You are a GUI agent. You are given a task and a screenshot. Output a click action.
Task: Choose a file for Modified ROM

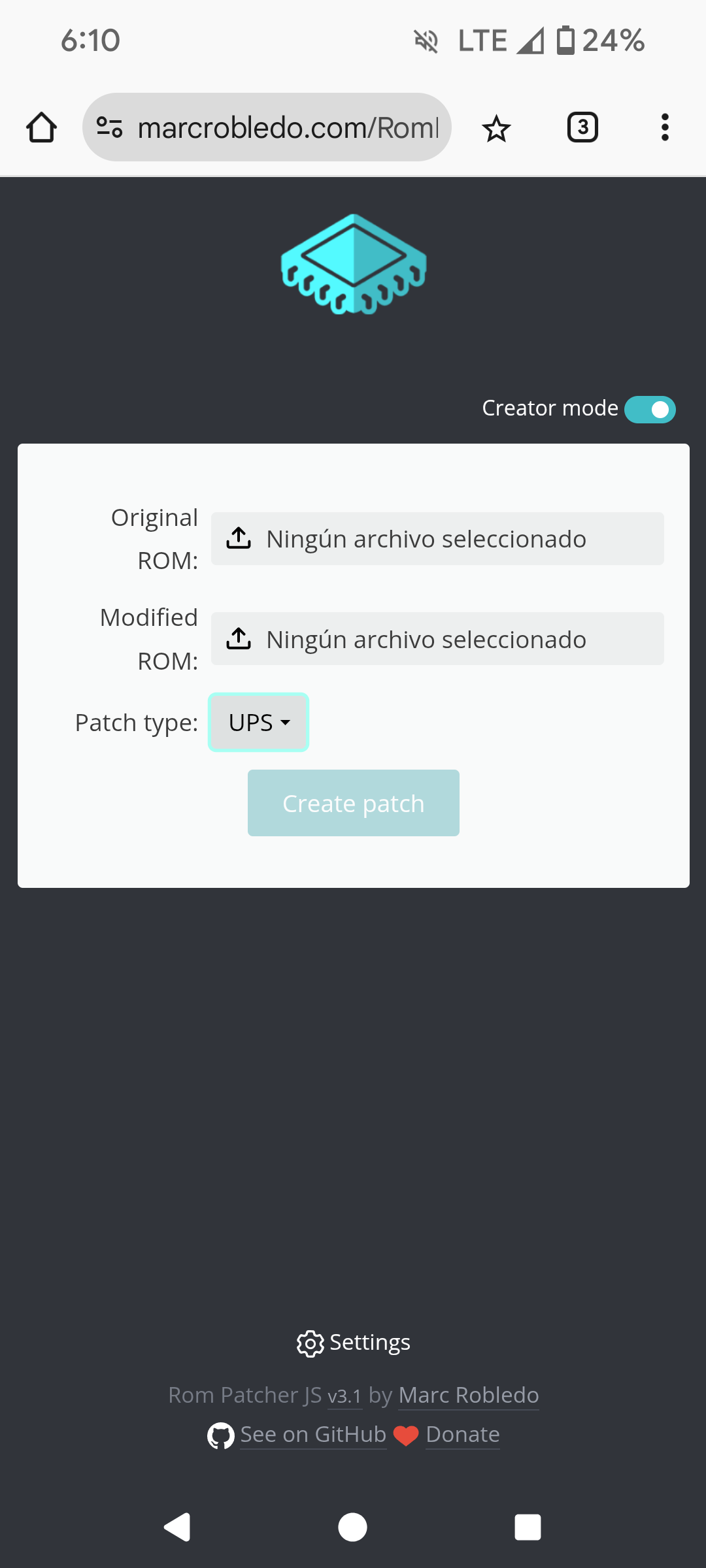tap(437, 639)
